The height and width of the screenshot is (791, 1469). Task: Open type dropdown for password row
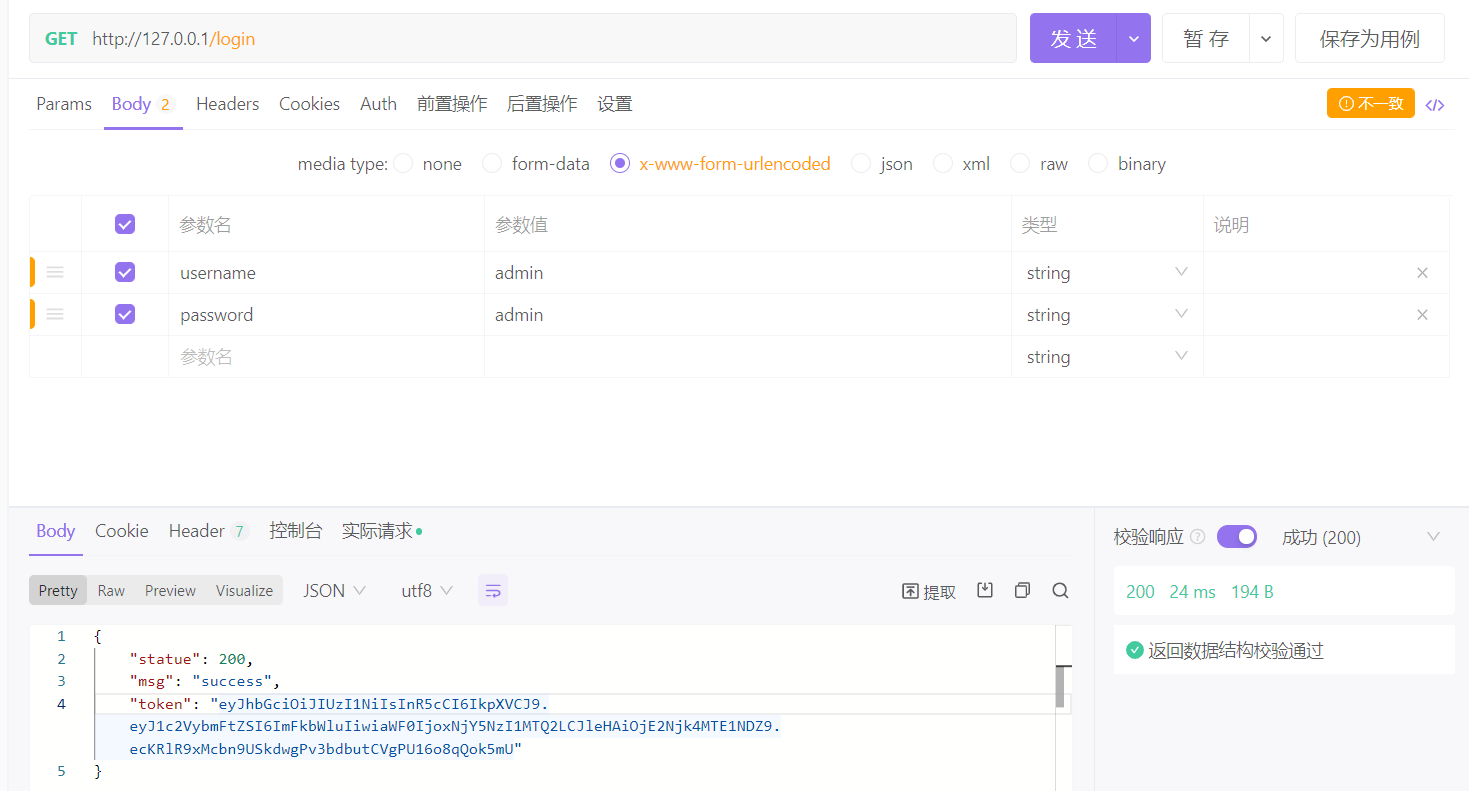(x=1107, y=315)
